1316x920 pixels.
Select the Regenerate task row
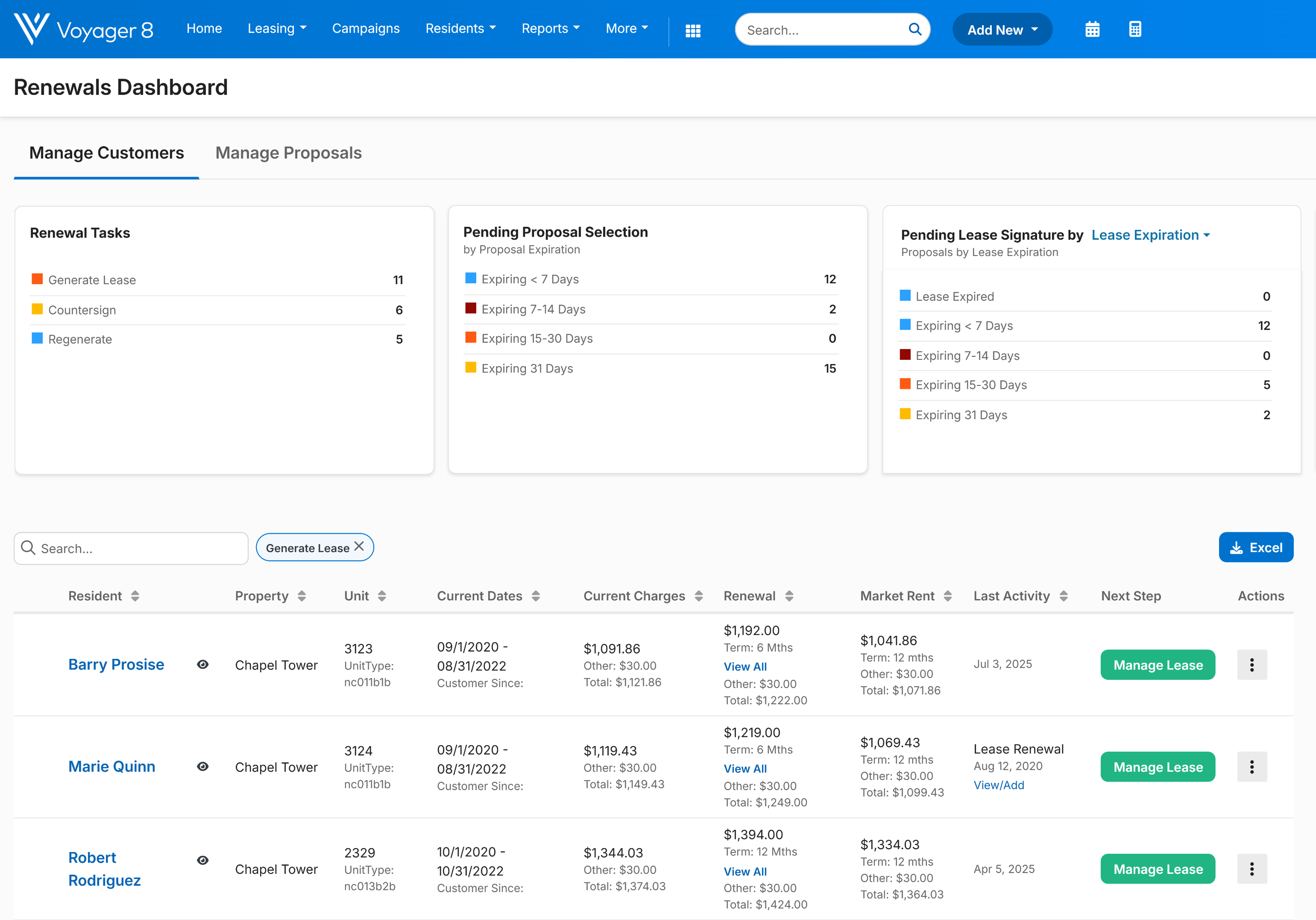(218, 339)
